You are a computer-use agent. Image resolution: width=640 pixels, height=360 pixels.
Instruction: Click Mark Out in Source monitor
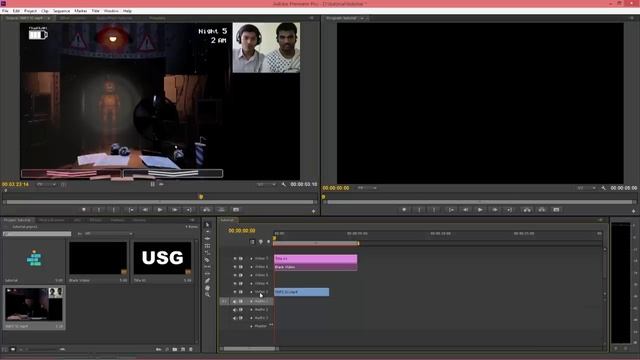(114, 210)
